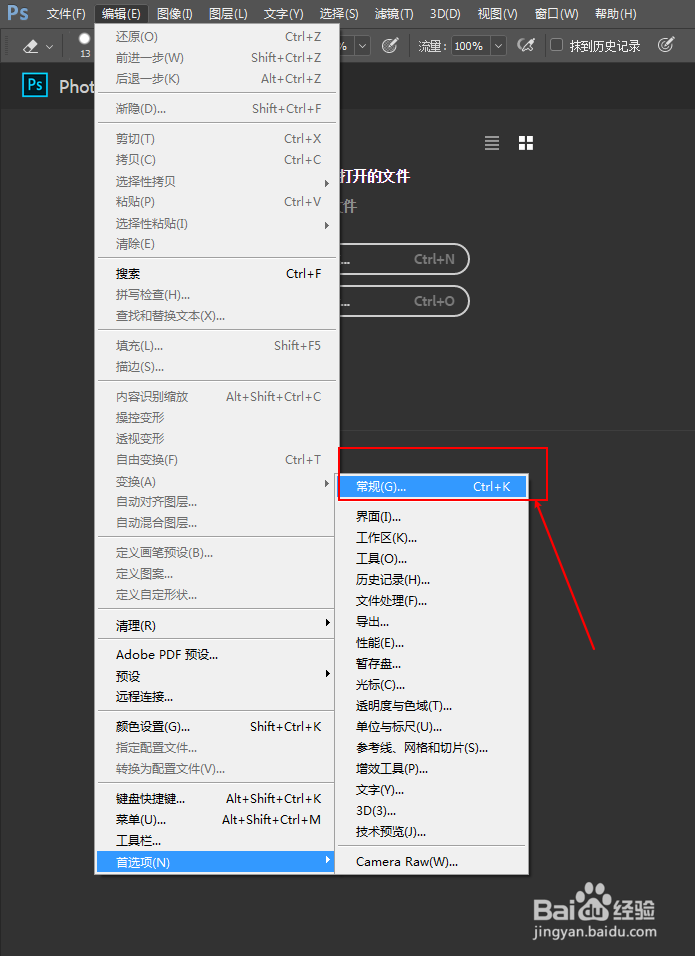Screen dimensions: 695x956
Task: Click the tablet pressure size icon
Action: click(x=666, y=45)
